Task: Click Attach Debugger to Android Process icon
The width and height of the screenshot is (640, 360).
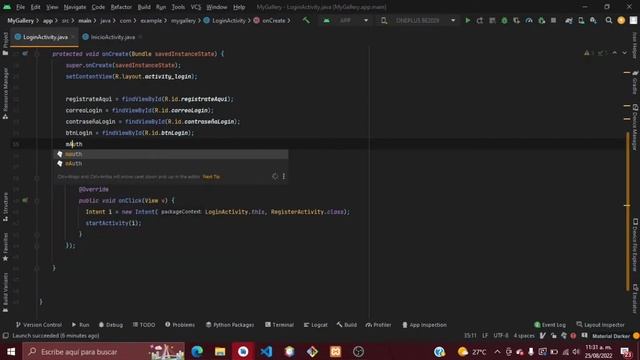Action: (x=542, y=20)
